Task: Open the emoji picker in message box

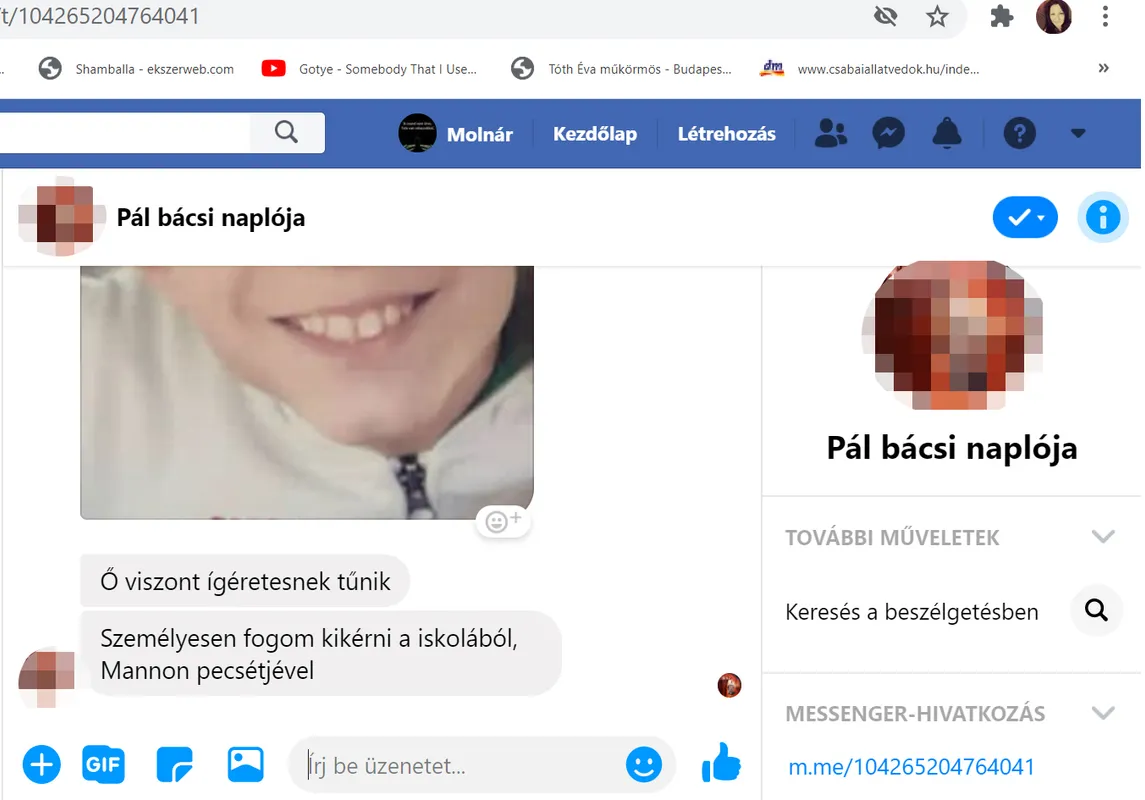Action: point(644,766)
